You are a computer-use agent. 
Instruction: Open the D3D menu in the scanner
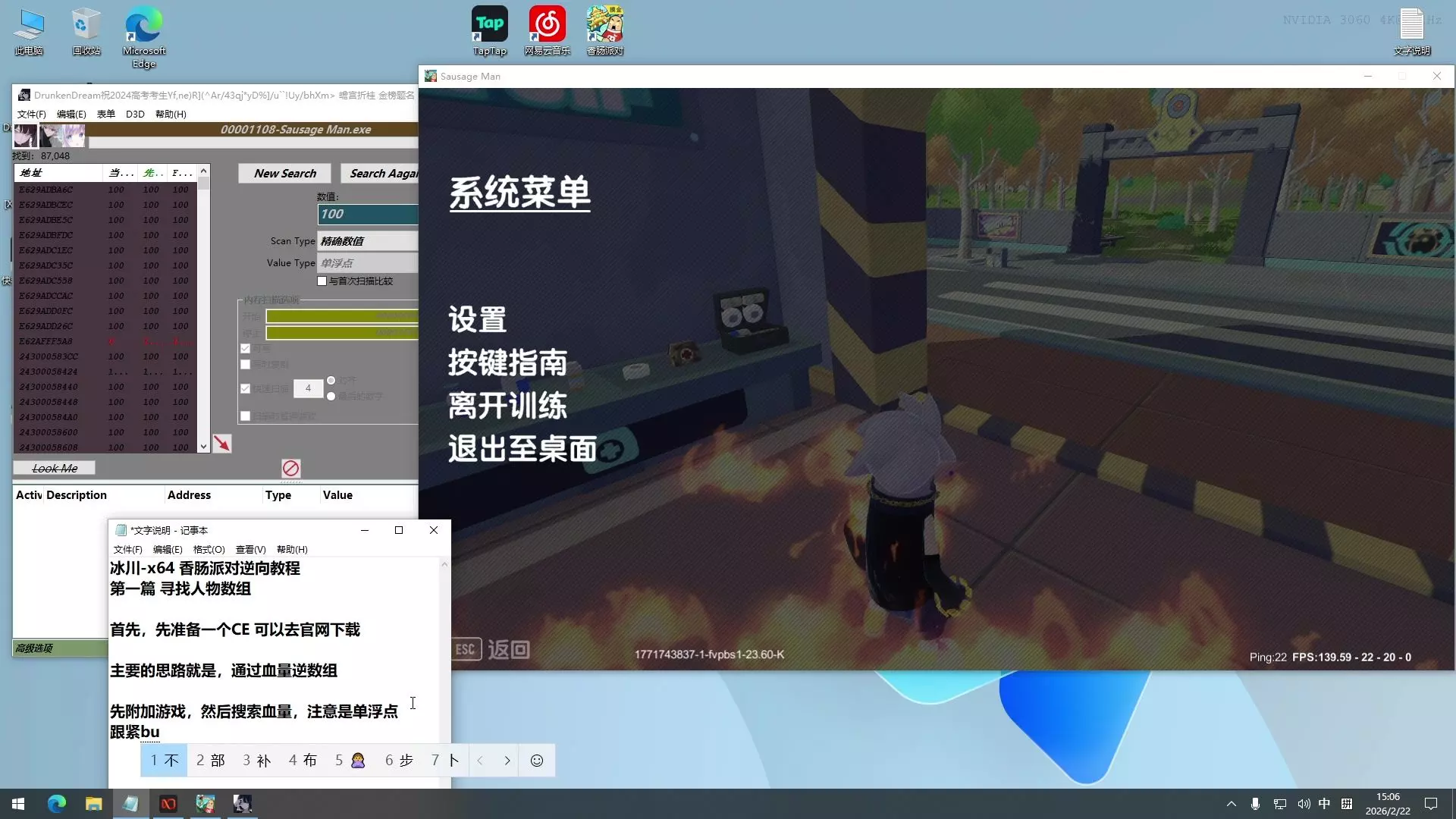pos(135,115)
